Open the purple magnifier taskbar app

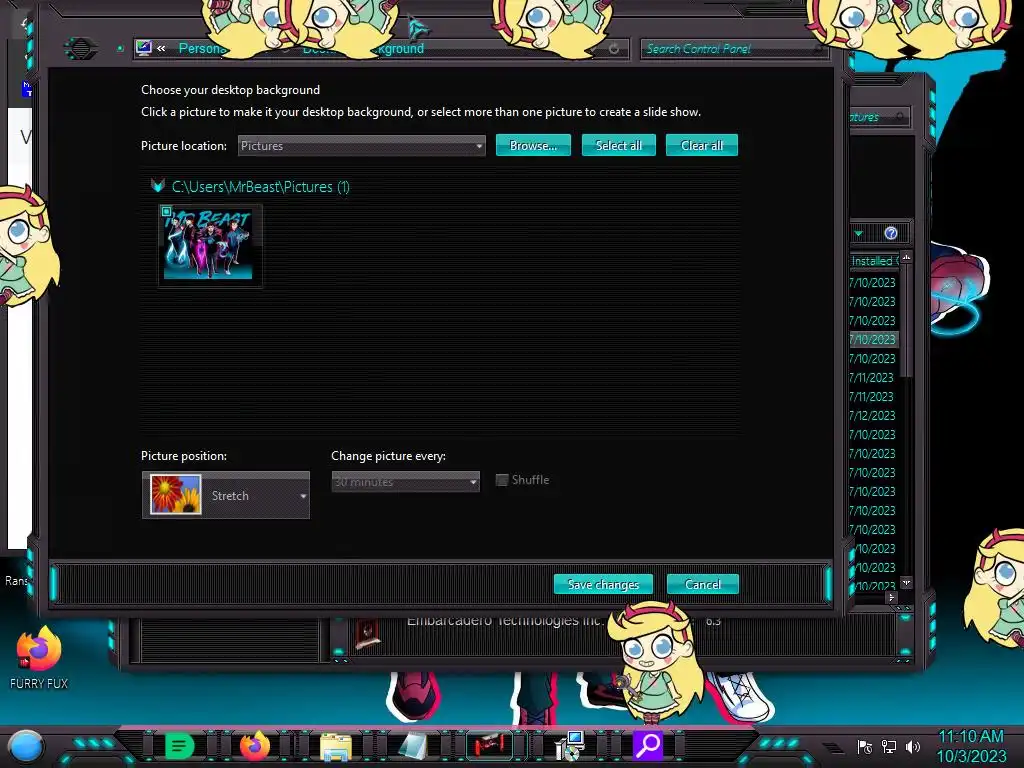click(x=648, y=745)
